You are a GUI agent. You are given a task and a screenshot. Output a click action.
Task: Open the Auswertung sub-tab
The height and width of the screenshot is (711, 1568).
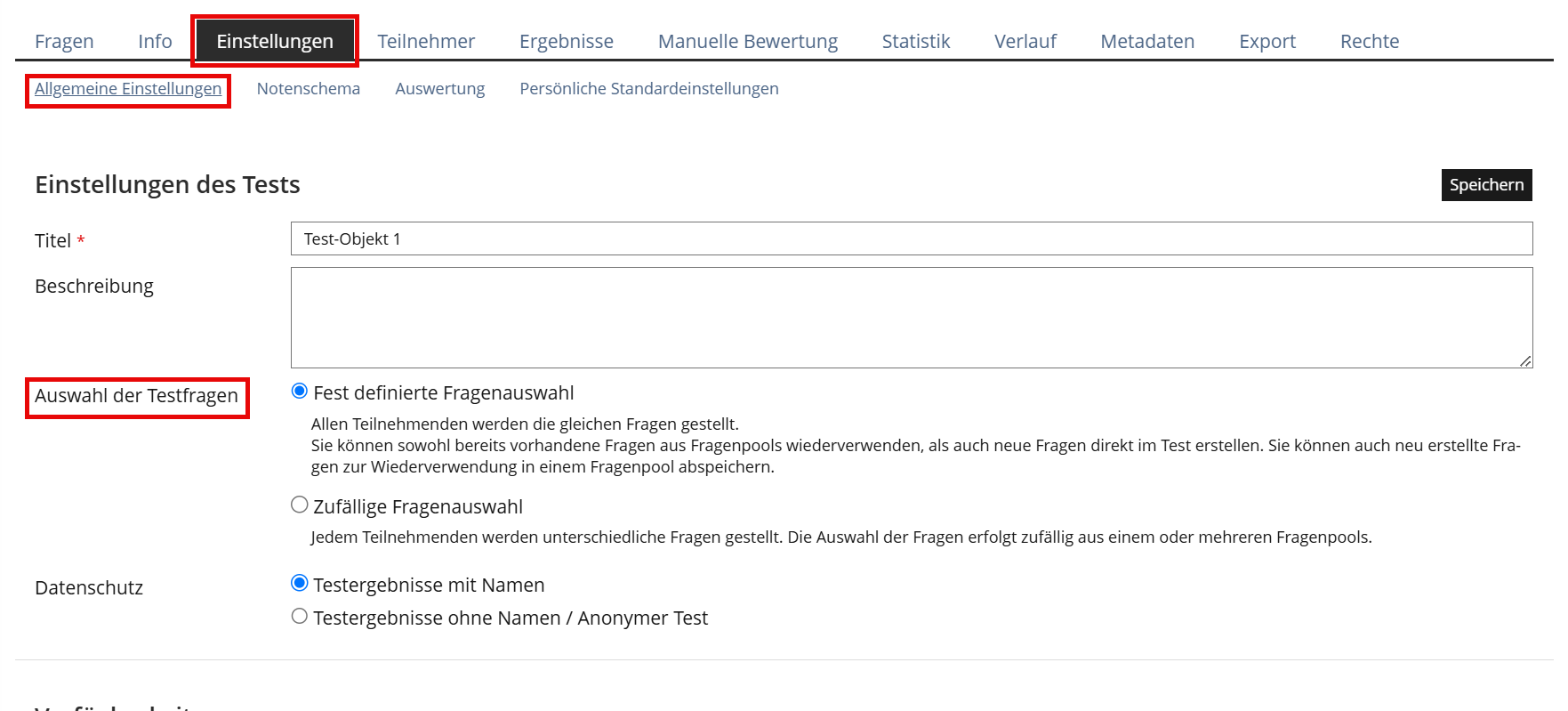pos(439,89)
